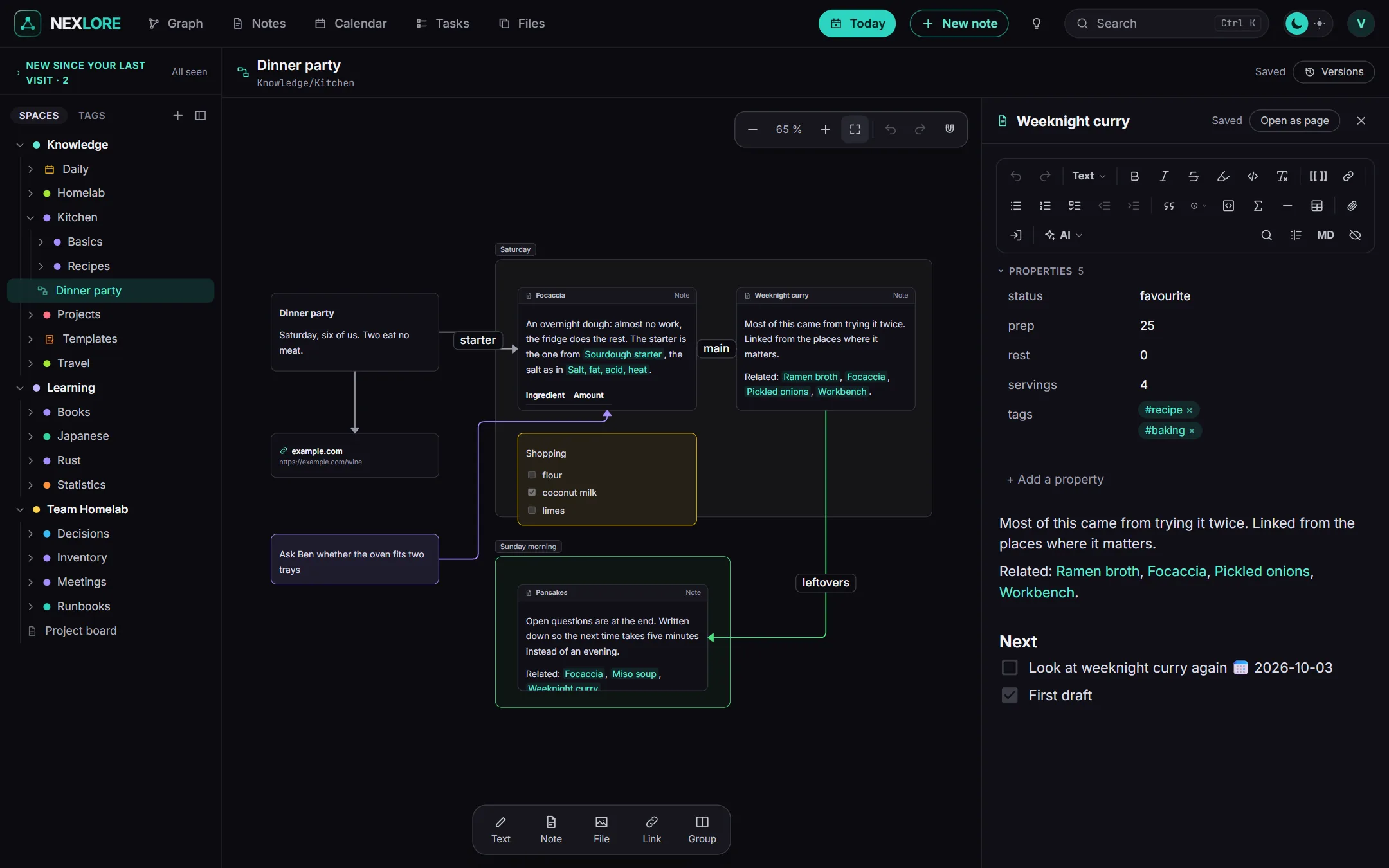Toggle the sidebar layout icon next to Tags
Image resolution: width=1389 pixels, height=868 pixels.
point(201,116)
